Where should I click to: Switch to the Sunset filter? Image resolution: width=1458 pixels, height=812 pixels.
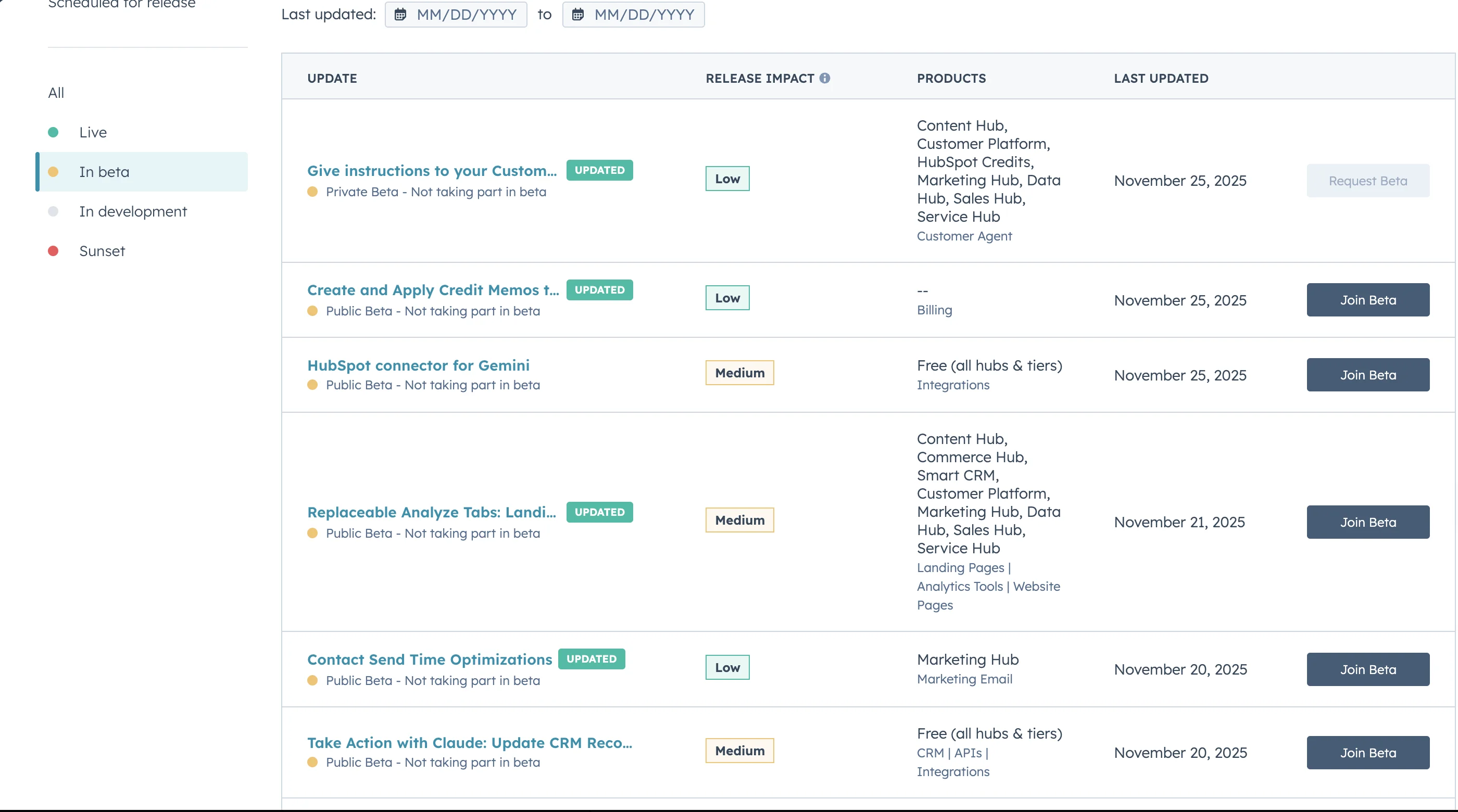coord(102,251)
